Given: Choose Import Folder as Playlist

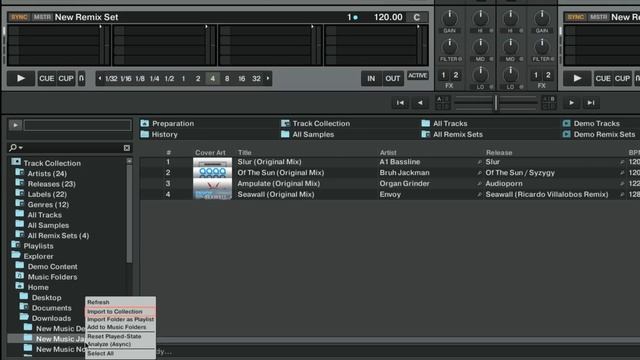Looking at the screenshot, I should pos(120,319).
